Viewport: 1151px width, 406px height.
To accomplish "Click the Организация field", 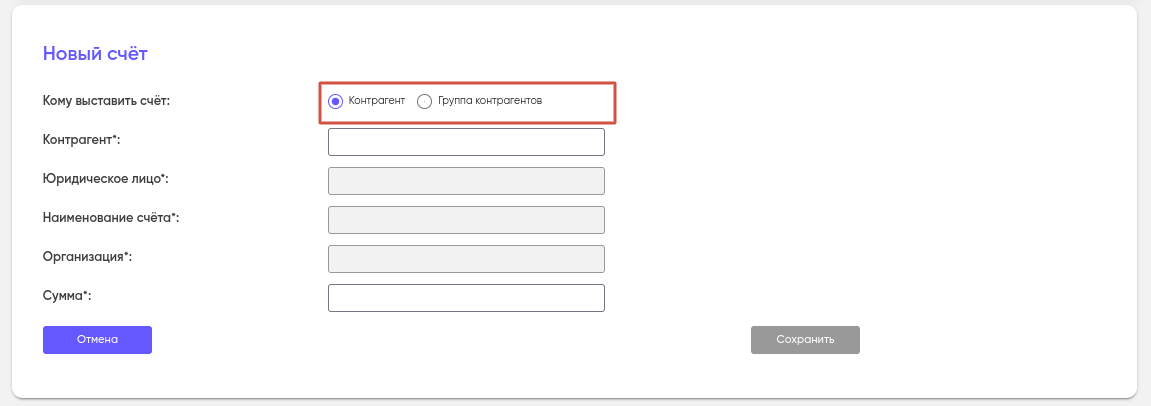I will point(466,259).
